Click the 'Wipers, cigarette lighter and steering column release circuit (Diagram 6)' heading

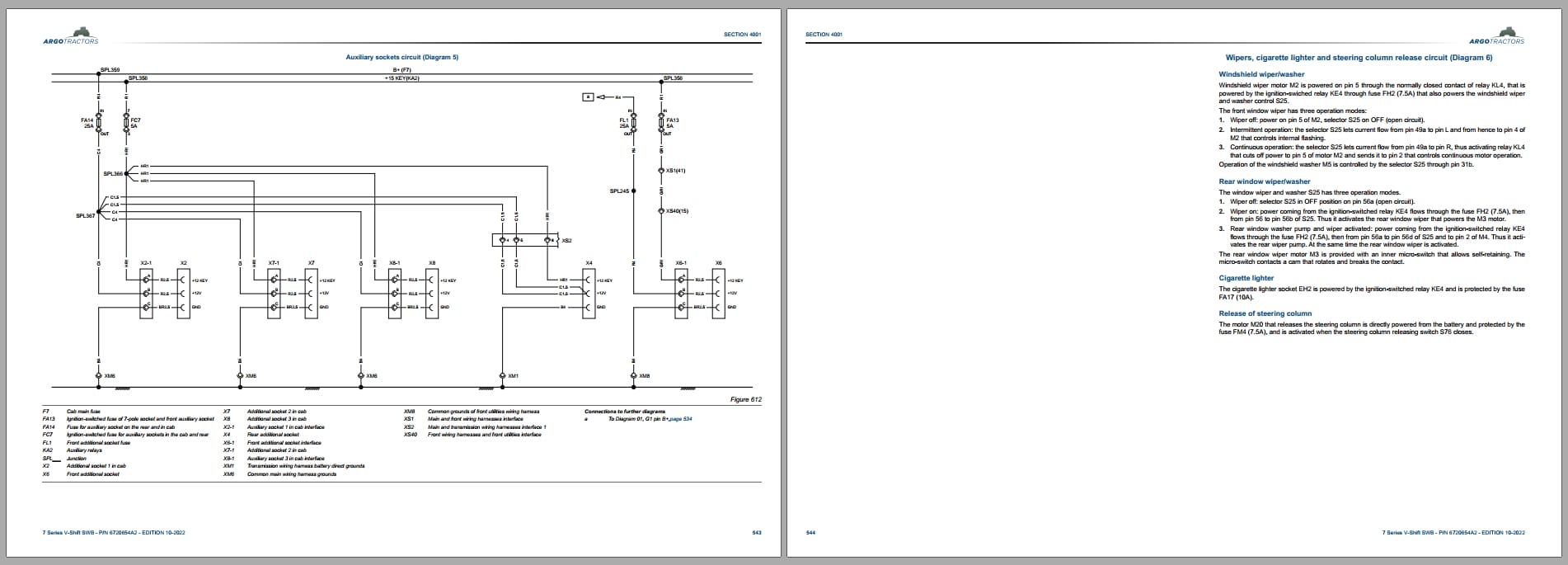(x=1359, y=58)
